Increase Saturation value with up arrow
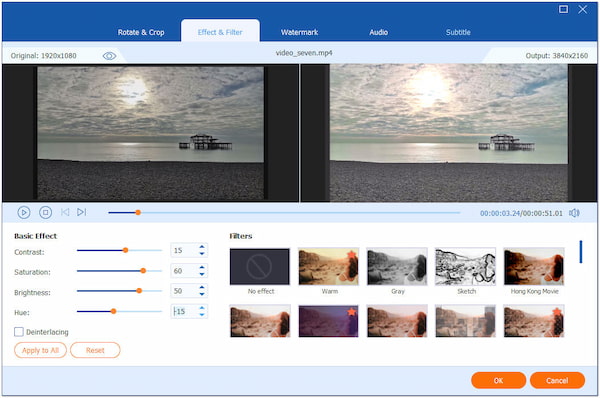600x398 pixels. (202, 267)
